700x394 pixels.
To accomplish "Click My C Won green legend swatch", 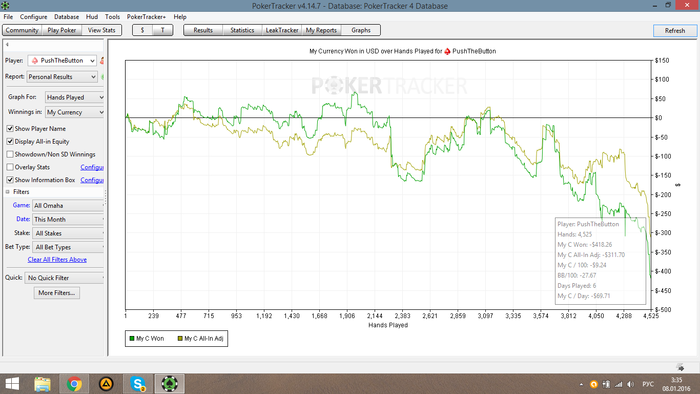I will pos(132,339).
